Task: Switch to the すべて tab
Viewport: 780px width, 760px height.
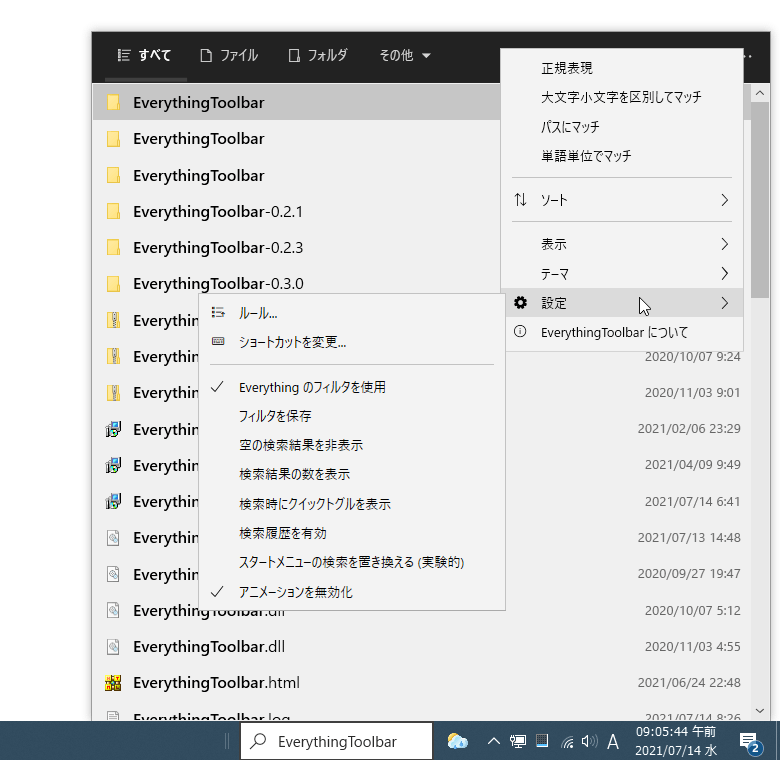Action: tap(145, 55)
